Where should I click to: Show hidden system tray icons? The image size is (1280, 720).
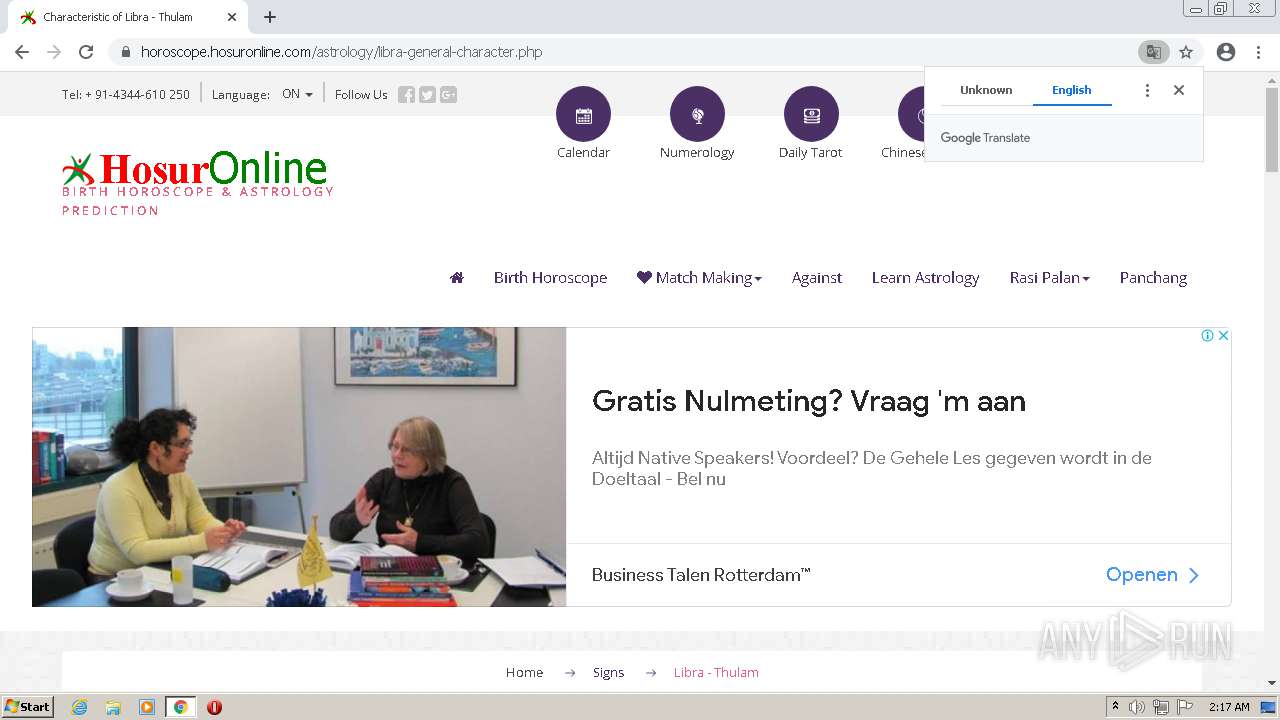coord(1115,707)
